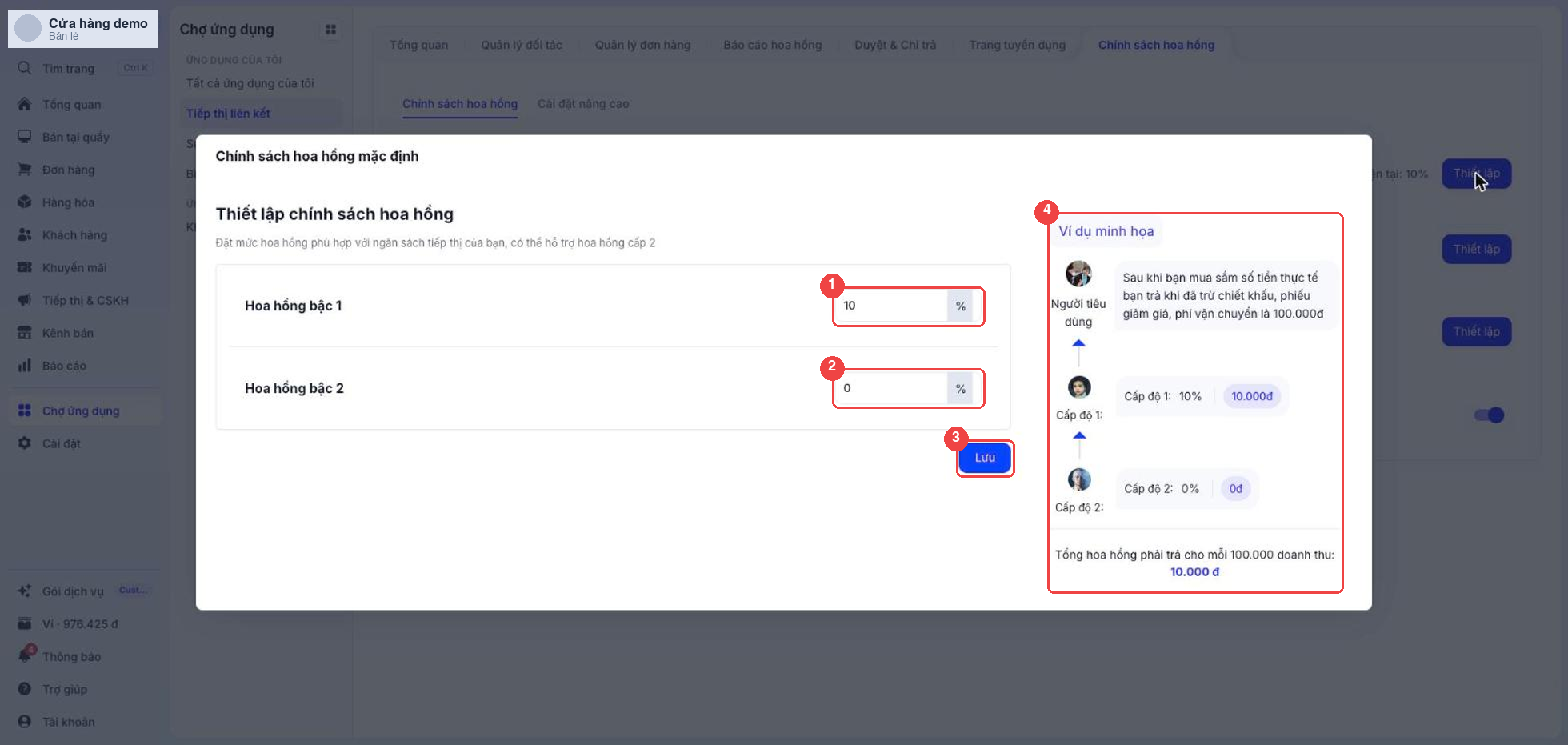Switch to Tổng quan tab
Screen dimensions: 1568x745
click(418, 45)
